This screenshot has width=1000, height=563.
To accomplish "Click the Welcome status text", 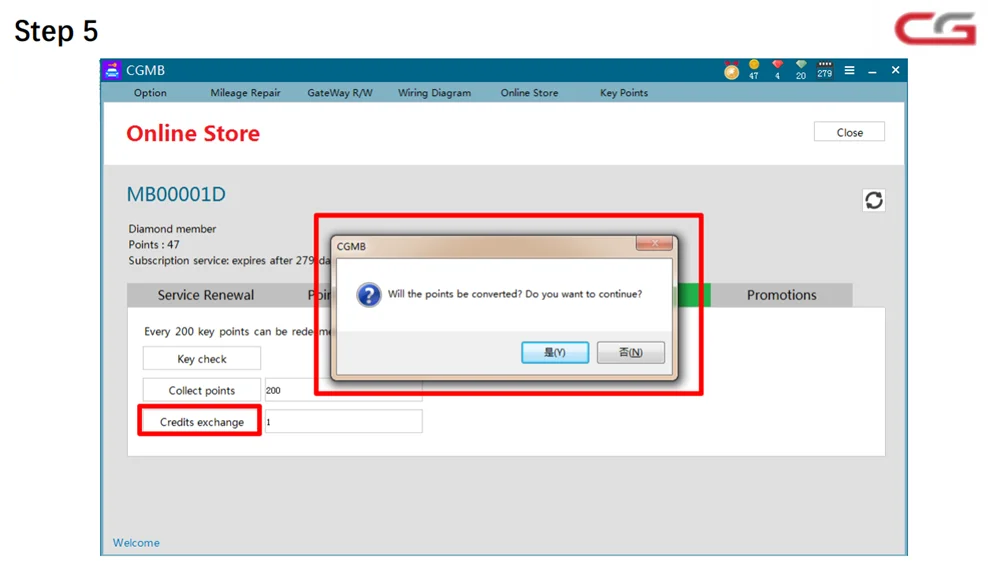I will point(136,543).
